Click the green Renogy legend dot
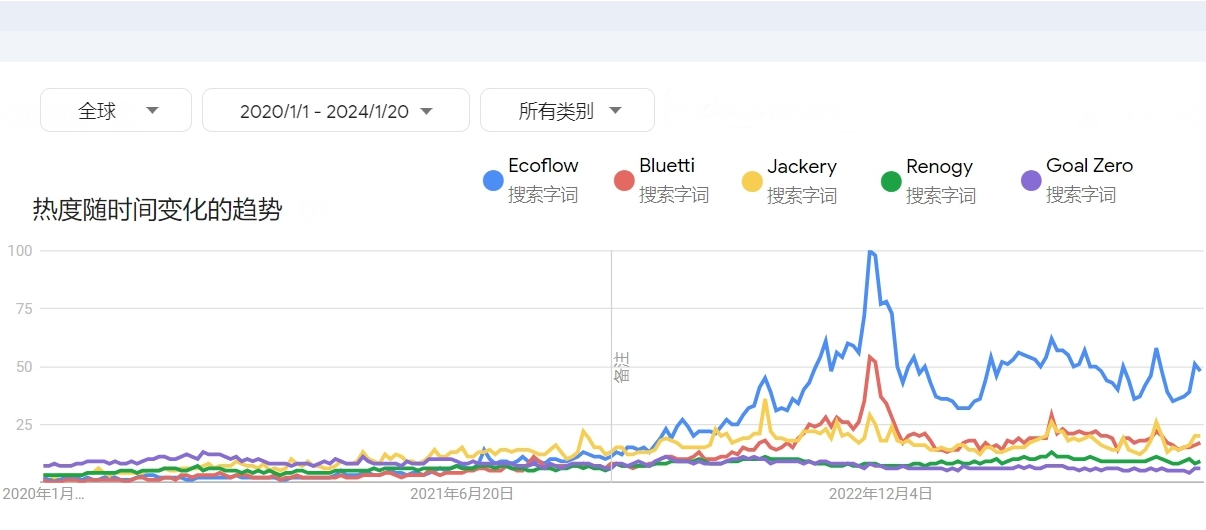Screen dimensions: 1206x530 click(x=890, y=180)
